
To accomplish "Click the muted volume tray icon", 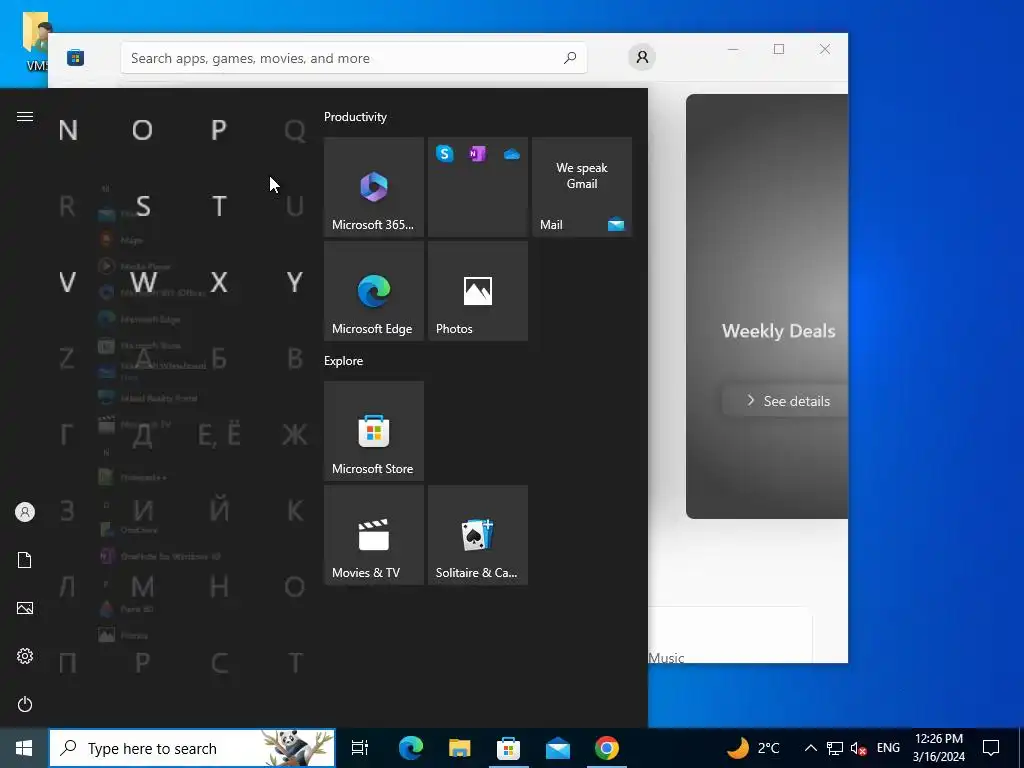I will [859, 748].
